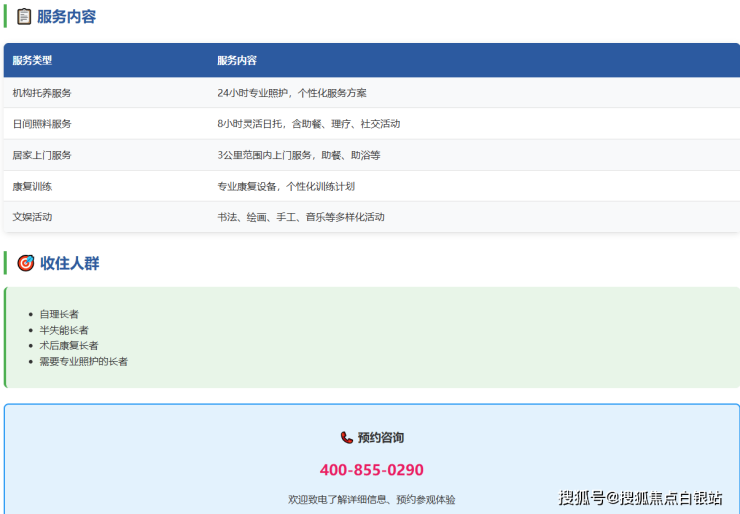Click the 需要专业照护的长者 list item
Screen dimensions: 740x514
83,361
